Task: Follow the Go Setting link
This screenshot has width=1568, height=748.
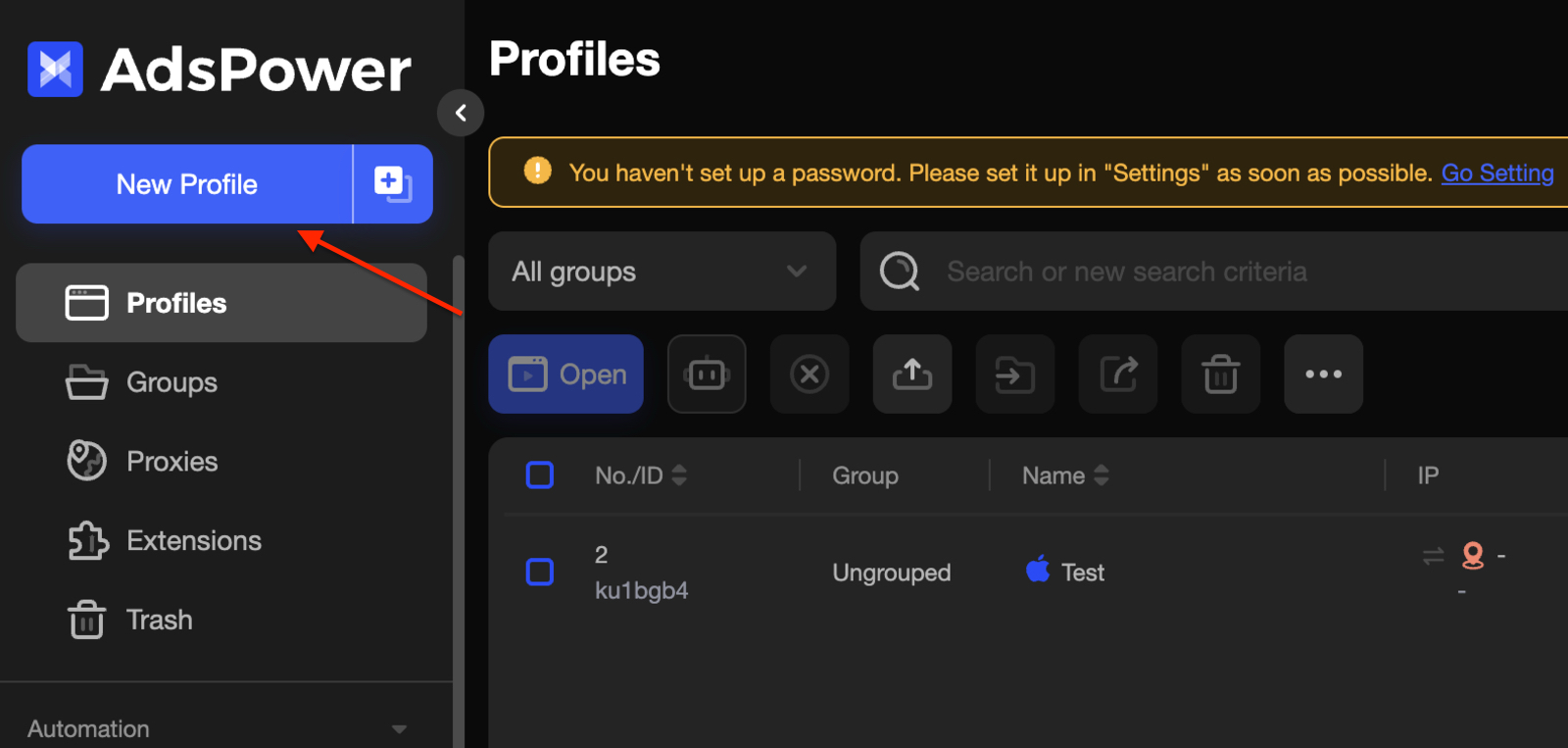Action: click(1496, 174)
